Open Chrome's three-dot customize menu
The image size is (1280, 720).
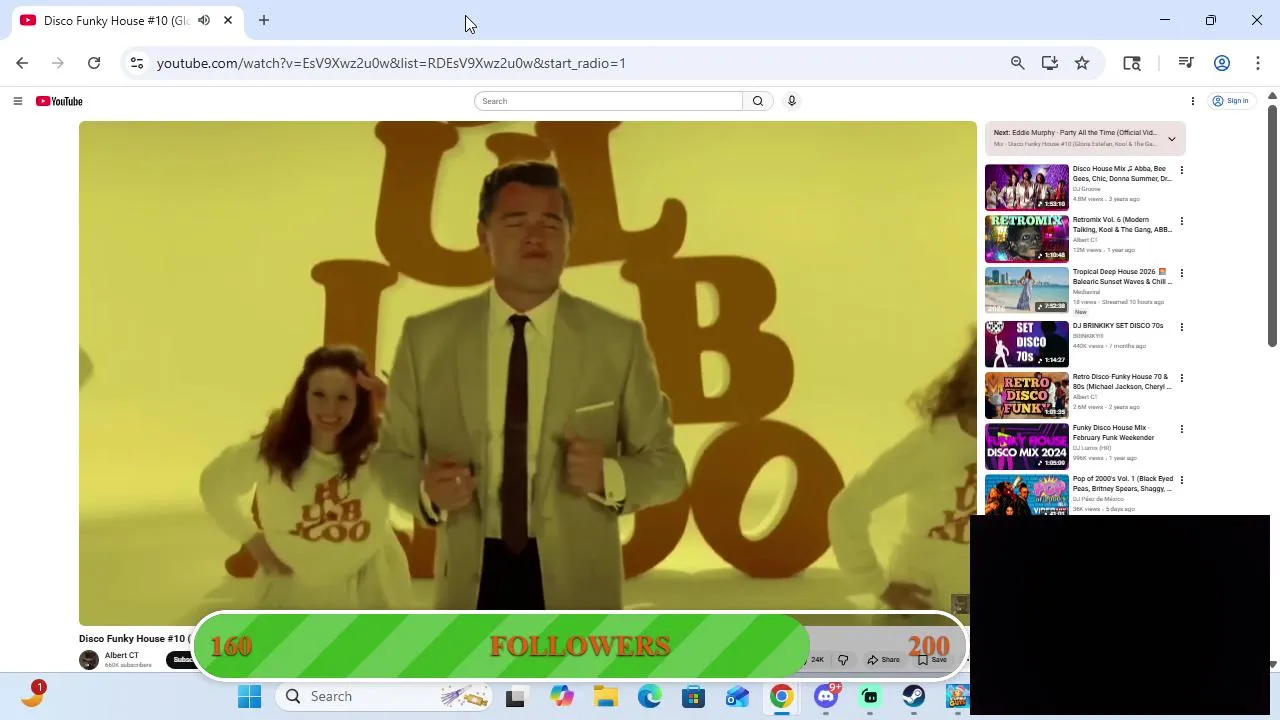[x=1258, y=63]
